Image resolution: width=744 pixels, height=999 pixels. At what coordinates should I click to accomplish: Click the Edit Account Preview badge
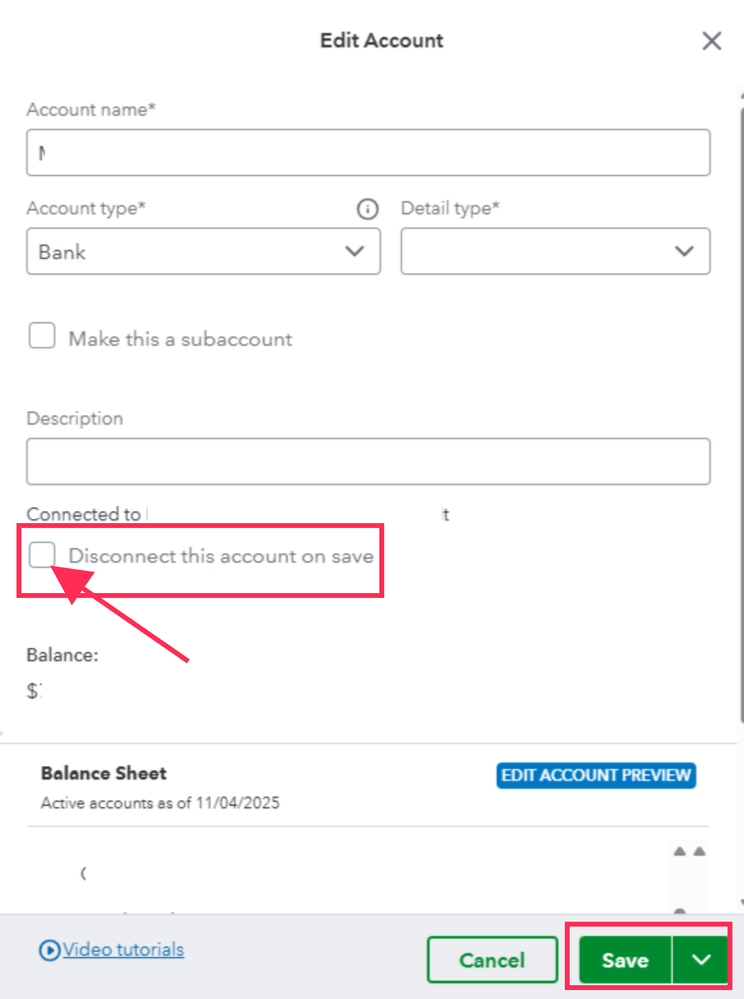[596, 775]
